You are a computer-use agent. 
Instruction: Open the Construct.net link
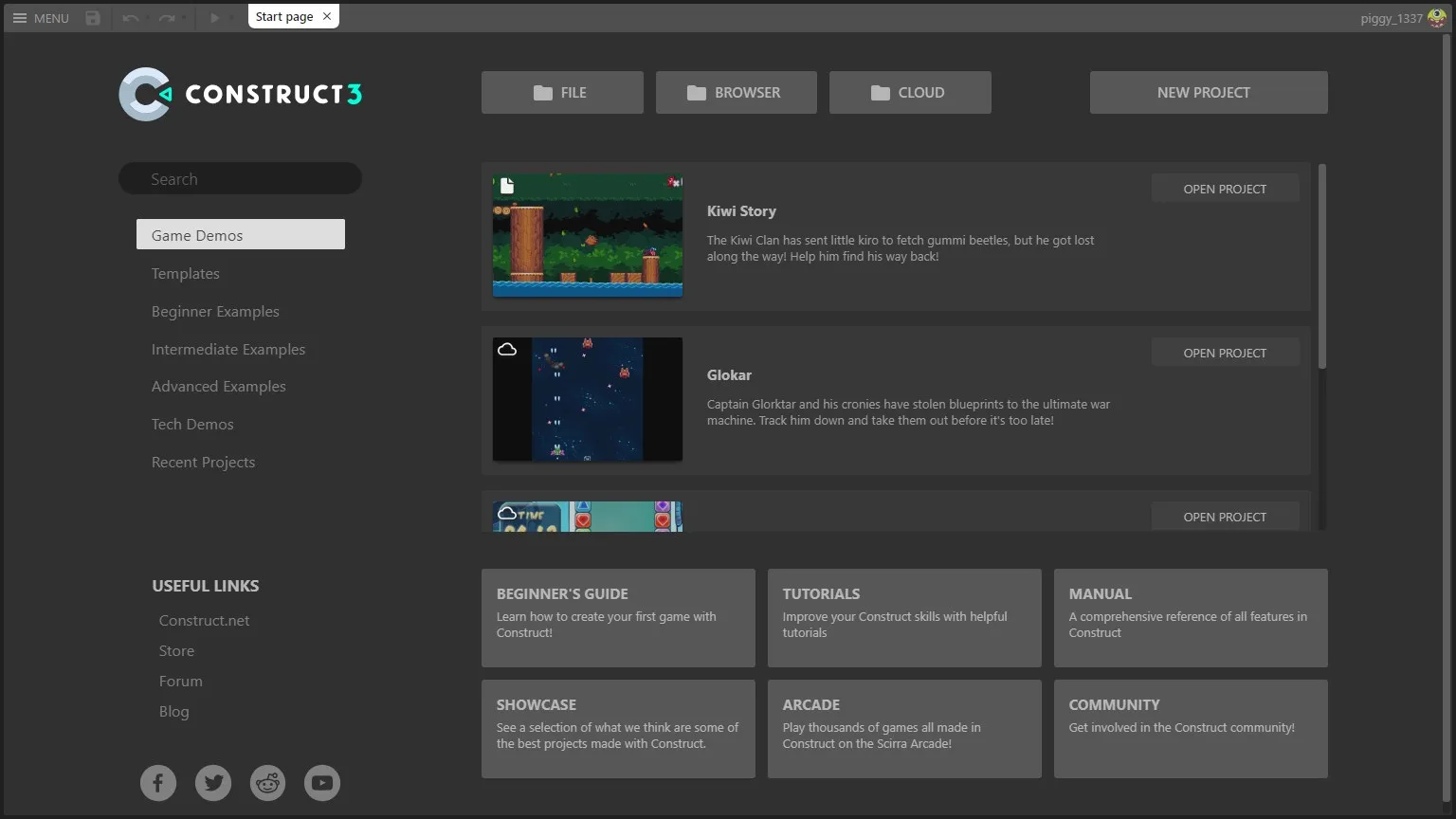click(204, 620)
